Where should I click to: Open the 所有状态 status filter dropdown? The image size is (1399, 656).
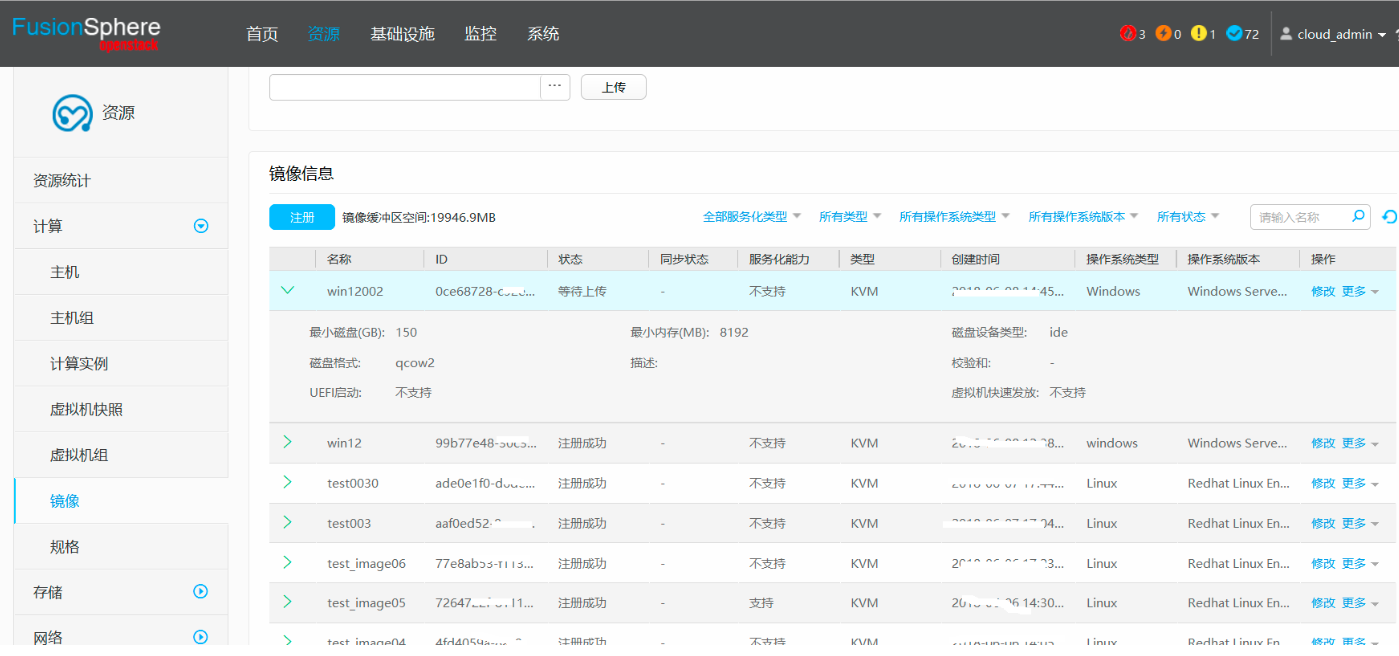click(1186, 216)
